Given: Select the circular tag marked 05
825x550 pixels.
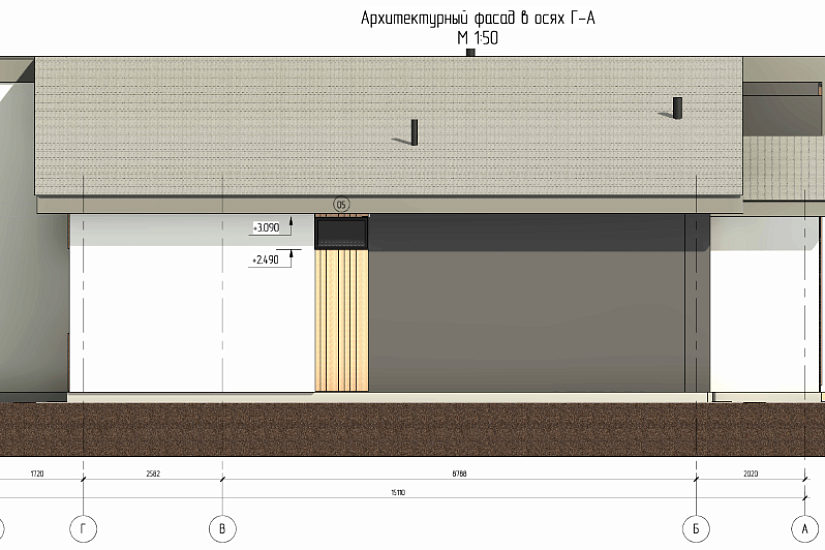Looking at the screenshot, I should pyautogui.click(x=341, y=205).
